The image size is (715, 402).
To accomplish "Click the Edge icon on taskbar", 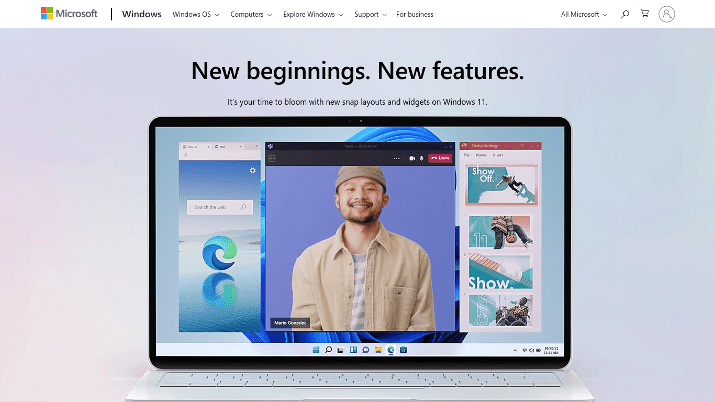I will coord(391,350).
